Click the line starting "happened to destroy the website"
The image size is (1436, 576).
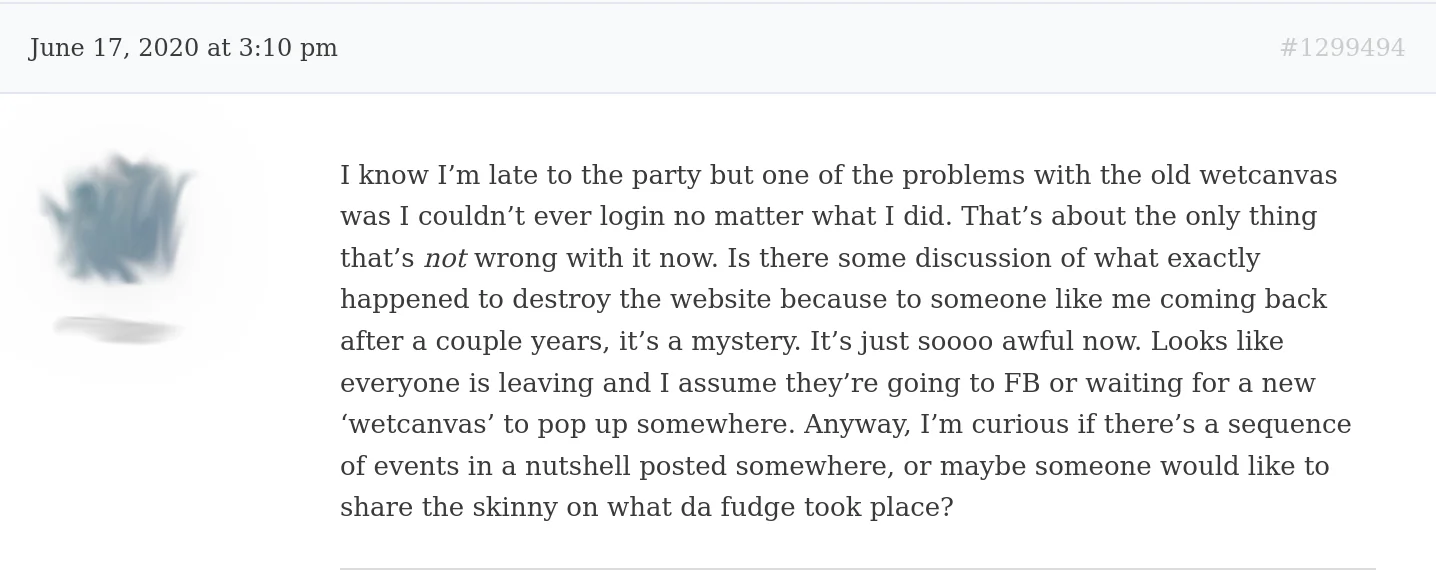[x=832, y=301]
